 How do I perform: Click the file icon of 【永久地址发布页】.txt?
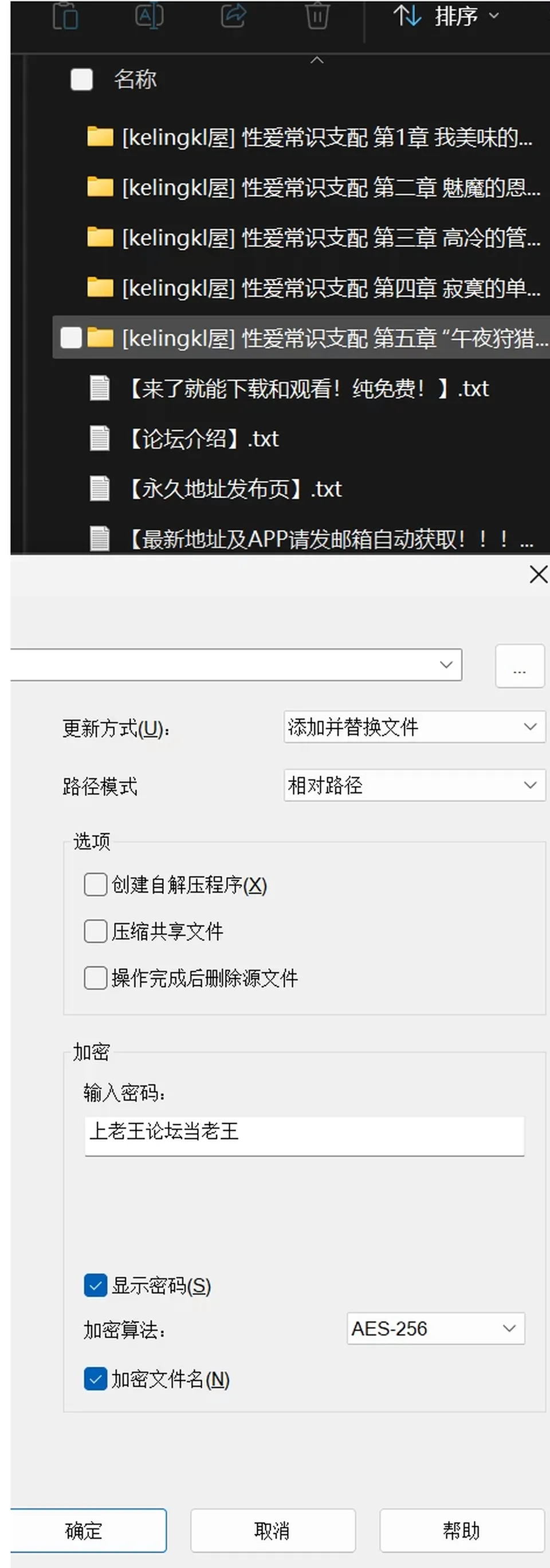tap(100, 488)
